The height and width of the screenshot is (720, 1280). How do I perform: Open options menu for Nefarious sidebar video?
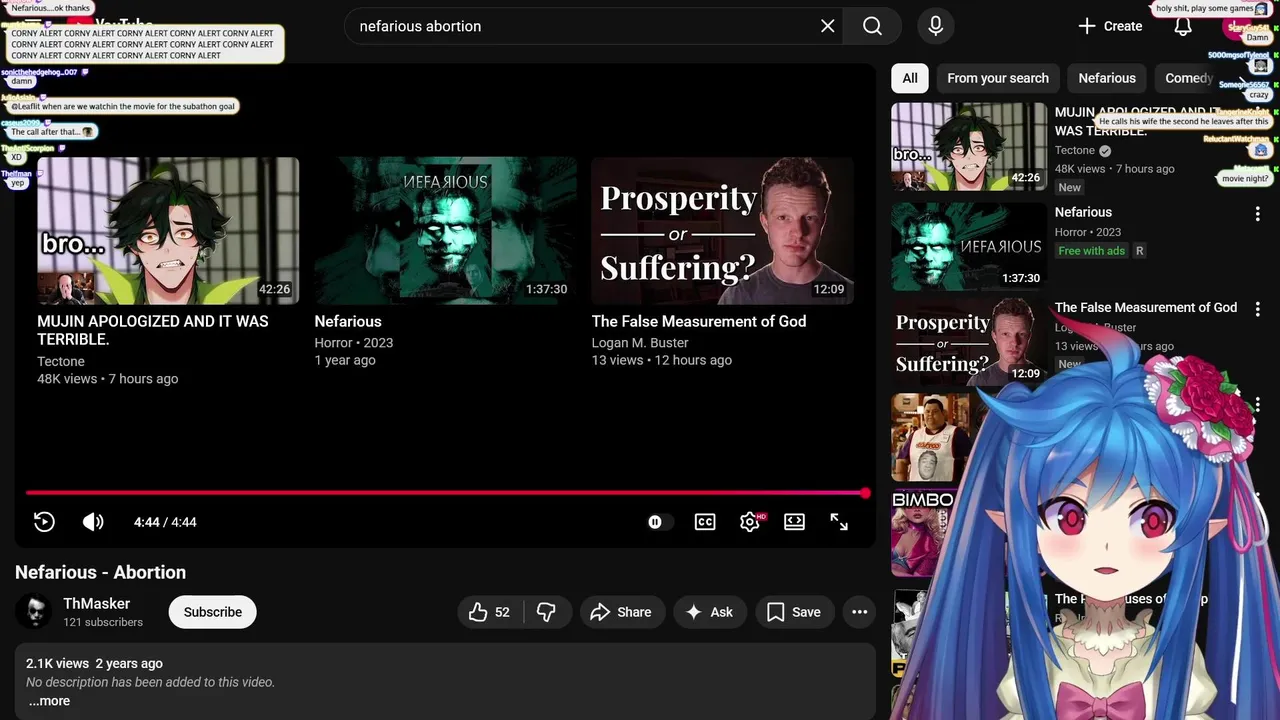tap(1258, 214)
